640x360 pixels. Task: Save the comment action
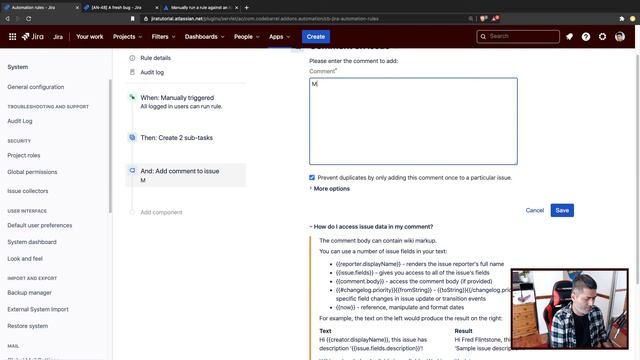pos(562,210)
